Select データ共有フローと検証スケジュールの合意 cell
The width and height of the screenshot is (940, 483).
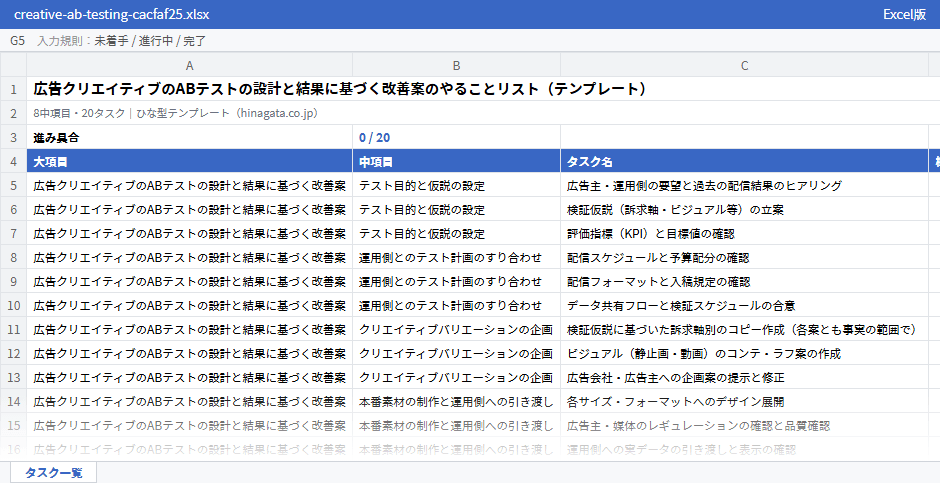tap(744, 305)
